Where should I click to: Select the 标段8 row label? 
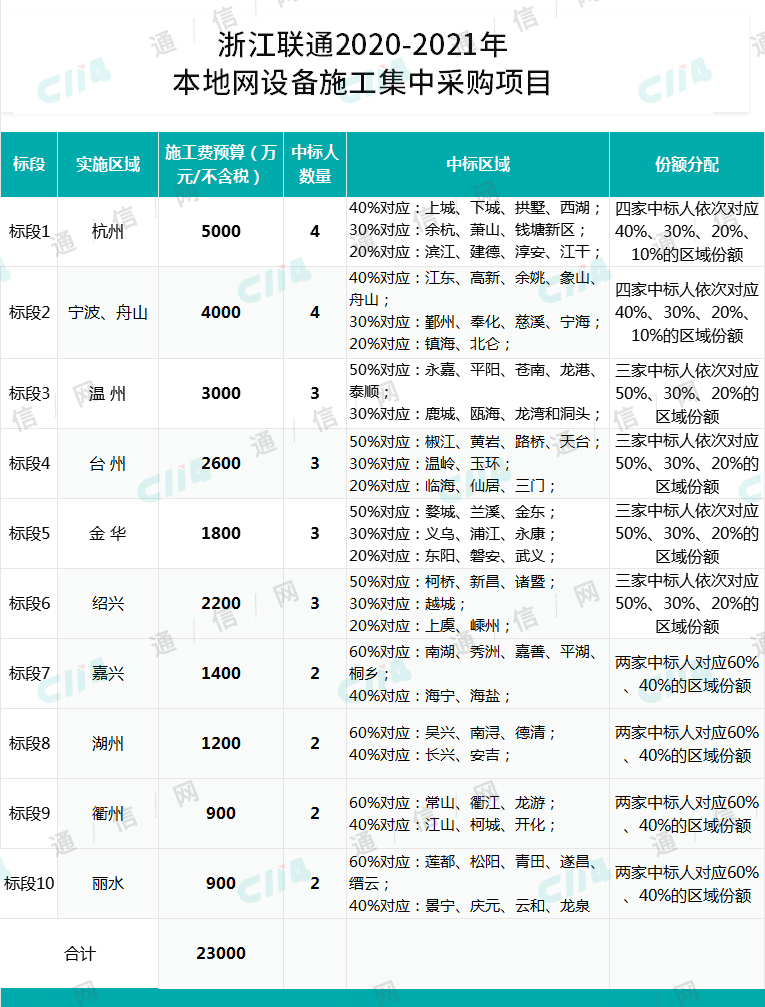point(29,743)
